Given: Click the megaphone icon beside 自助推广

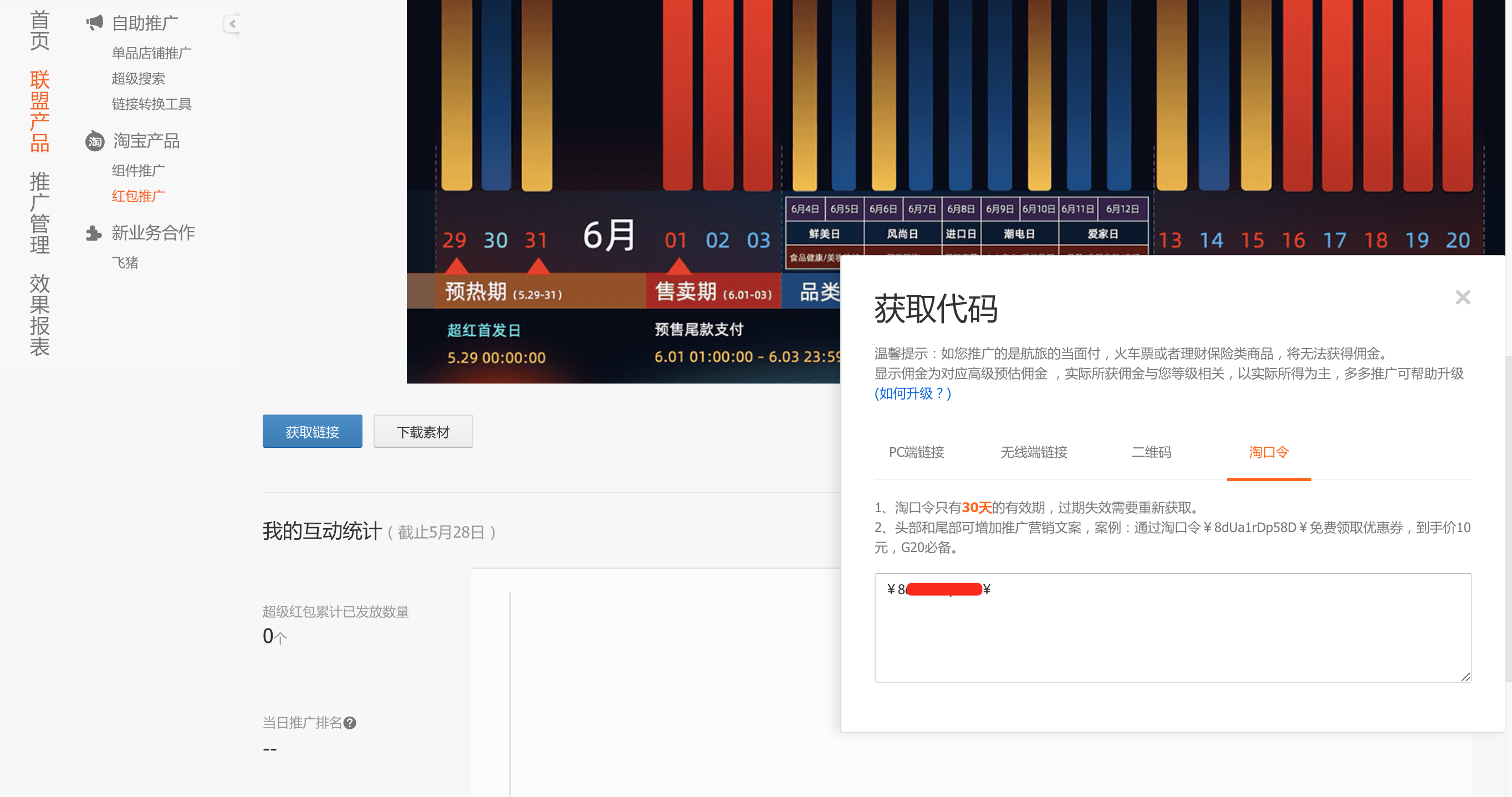Looking at the screenshot, I should pyautogui.click(x=94, y=23).
